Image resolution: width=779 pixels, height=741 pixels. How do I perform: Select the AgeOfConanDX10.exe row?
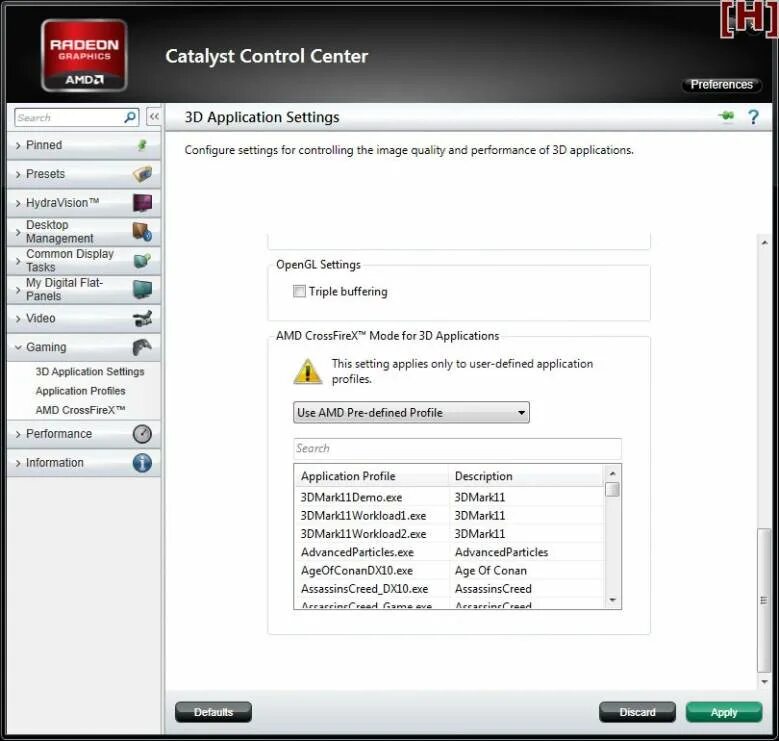coord(450,571)
